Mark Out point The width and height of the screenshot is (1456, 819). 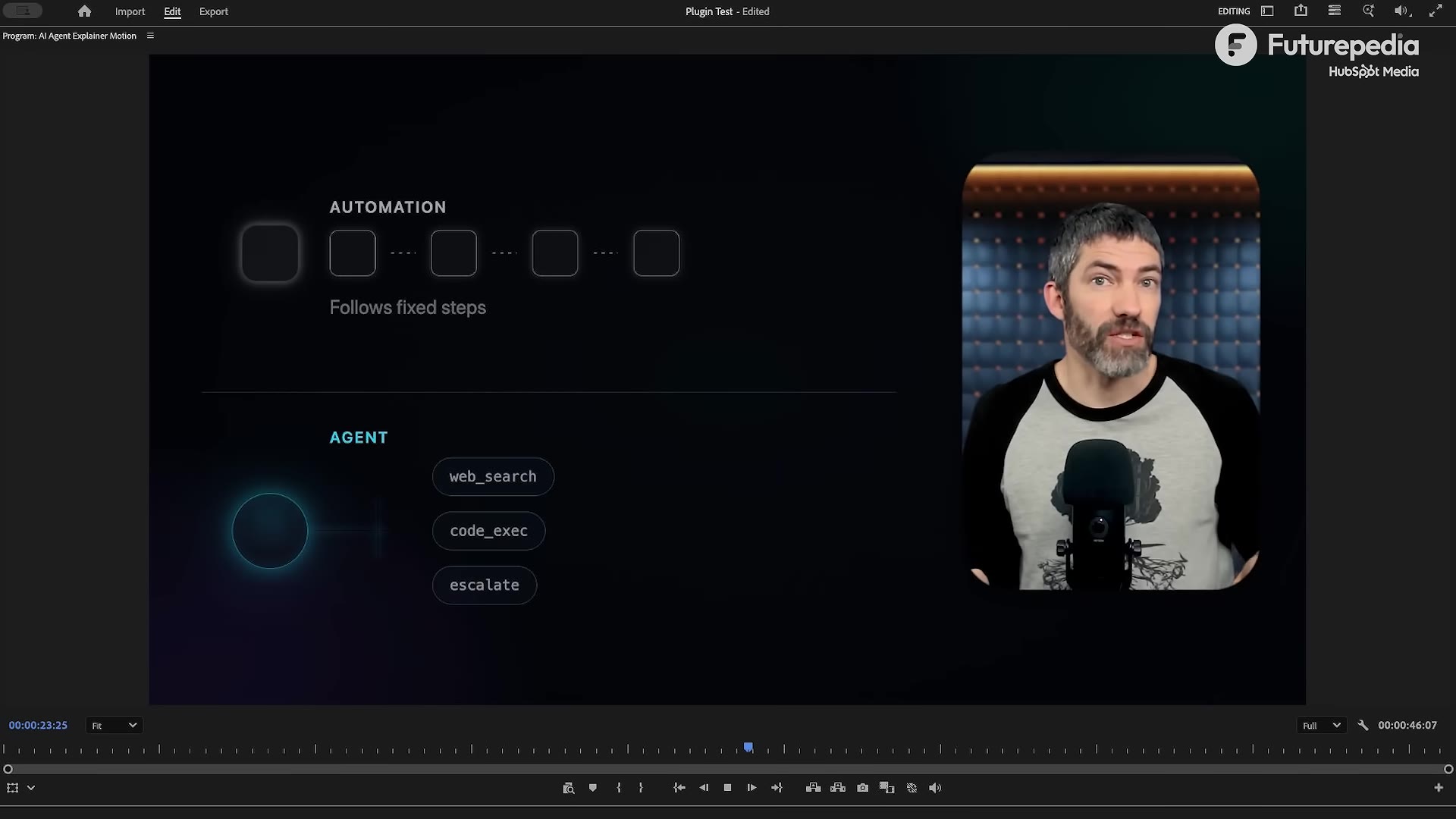[641, 788]
